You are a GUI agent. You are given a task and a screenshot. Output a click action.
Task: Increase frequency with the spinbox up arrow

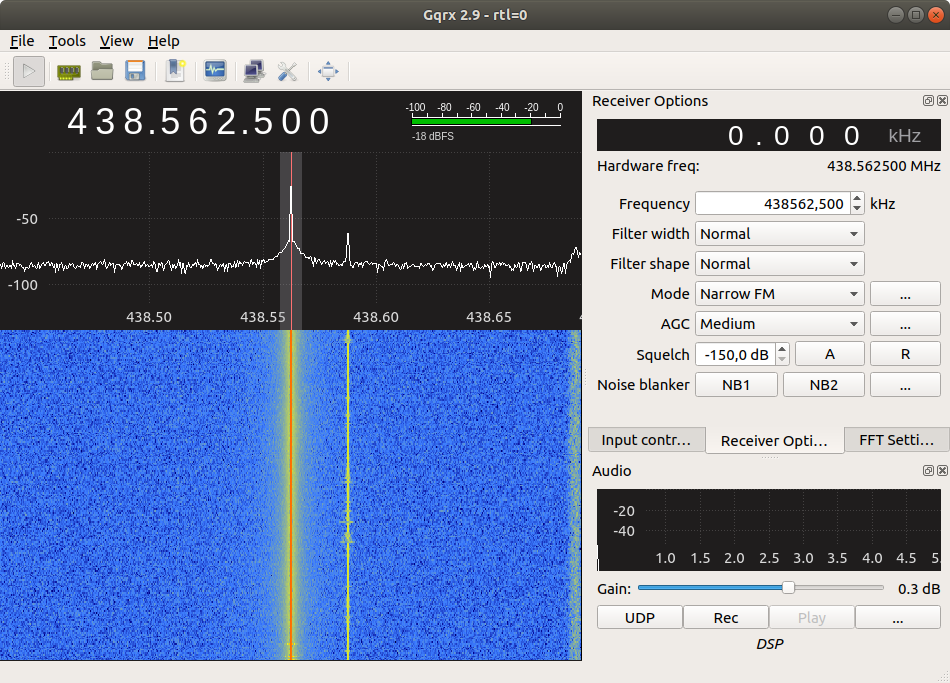(x=857, y=198)
